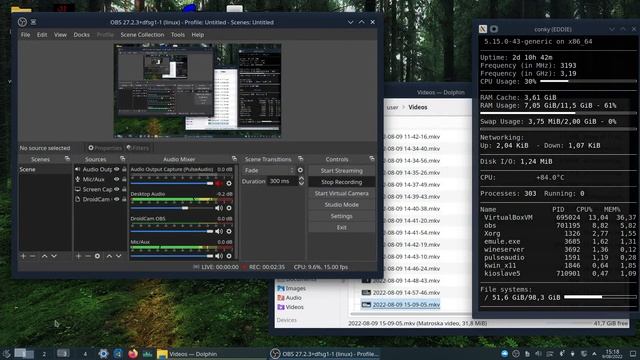Click the Duration 300 ms input field
The width and height of the screenshot is (640, 360).
pos(282,181)
